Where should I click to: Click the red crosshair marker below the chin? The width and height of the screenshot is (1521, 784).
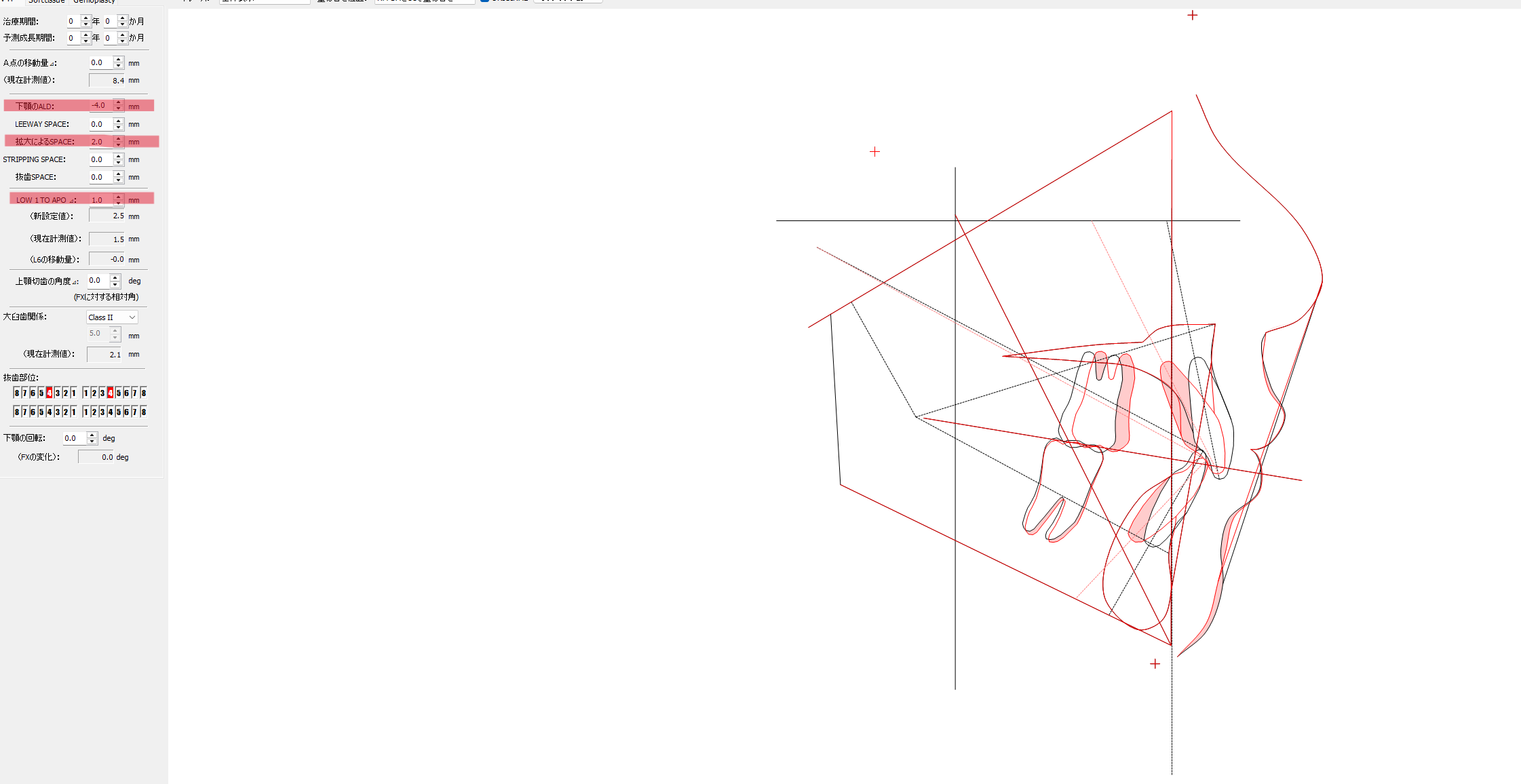coord(1155,664)
